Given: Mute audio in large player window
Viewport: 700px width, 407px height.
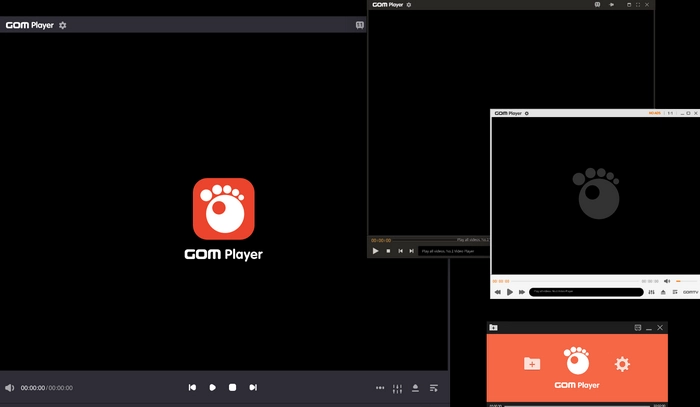Looking at the screenshot, I should pos(9,388).
